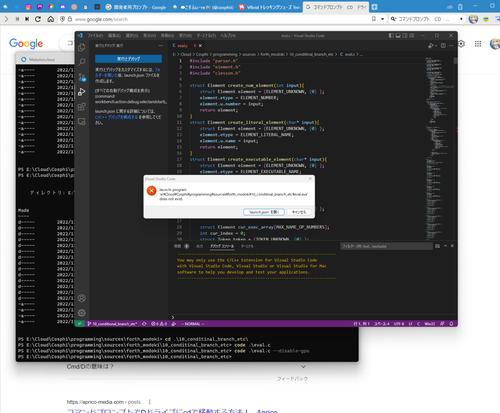Open the Search view in VS Code activity bar
The width and height of the screenshot is (500, 413).
(x=82, y=62)
